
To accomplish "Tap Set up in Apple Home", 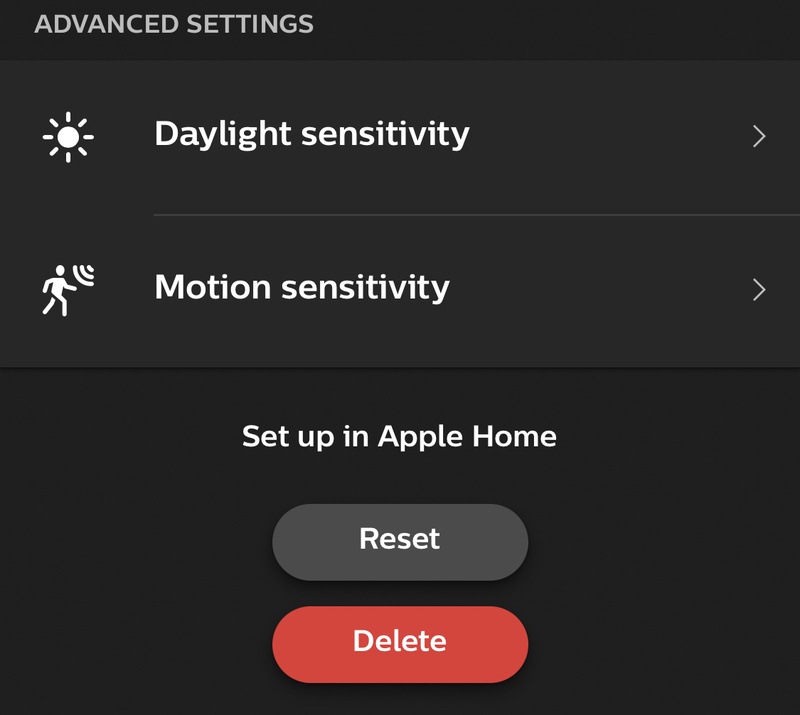I will point(399,436).
